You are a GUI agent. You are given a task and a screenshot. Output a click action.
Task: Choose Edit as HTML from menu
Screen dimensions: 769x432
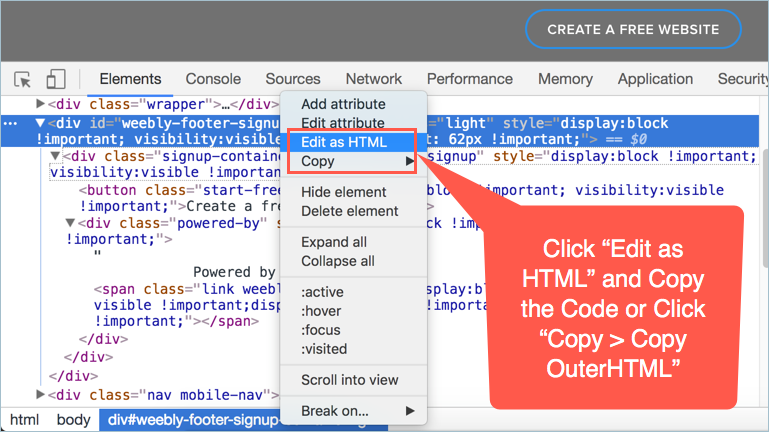(x=343, y=142)
